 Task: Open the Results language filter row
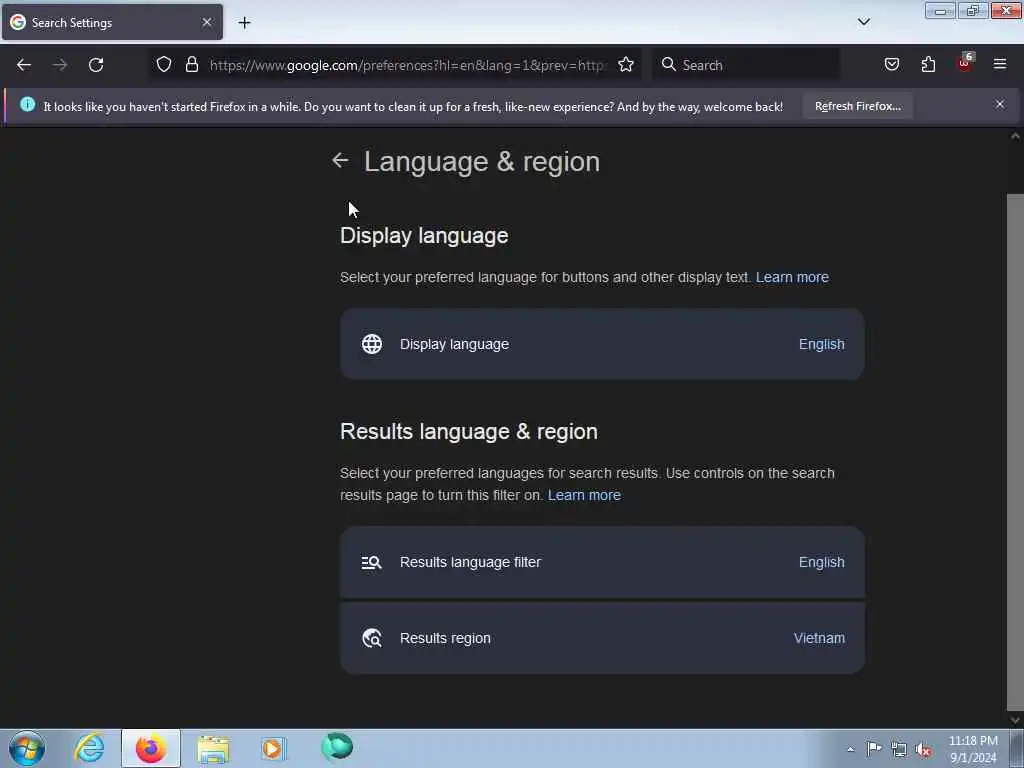pos(602,562)
